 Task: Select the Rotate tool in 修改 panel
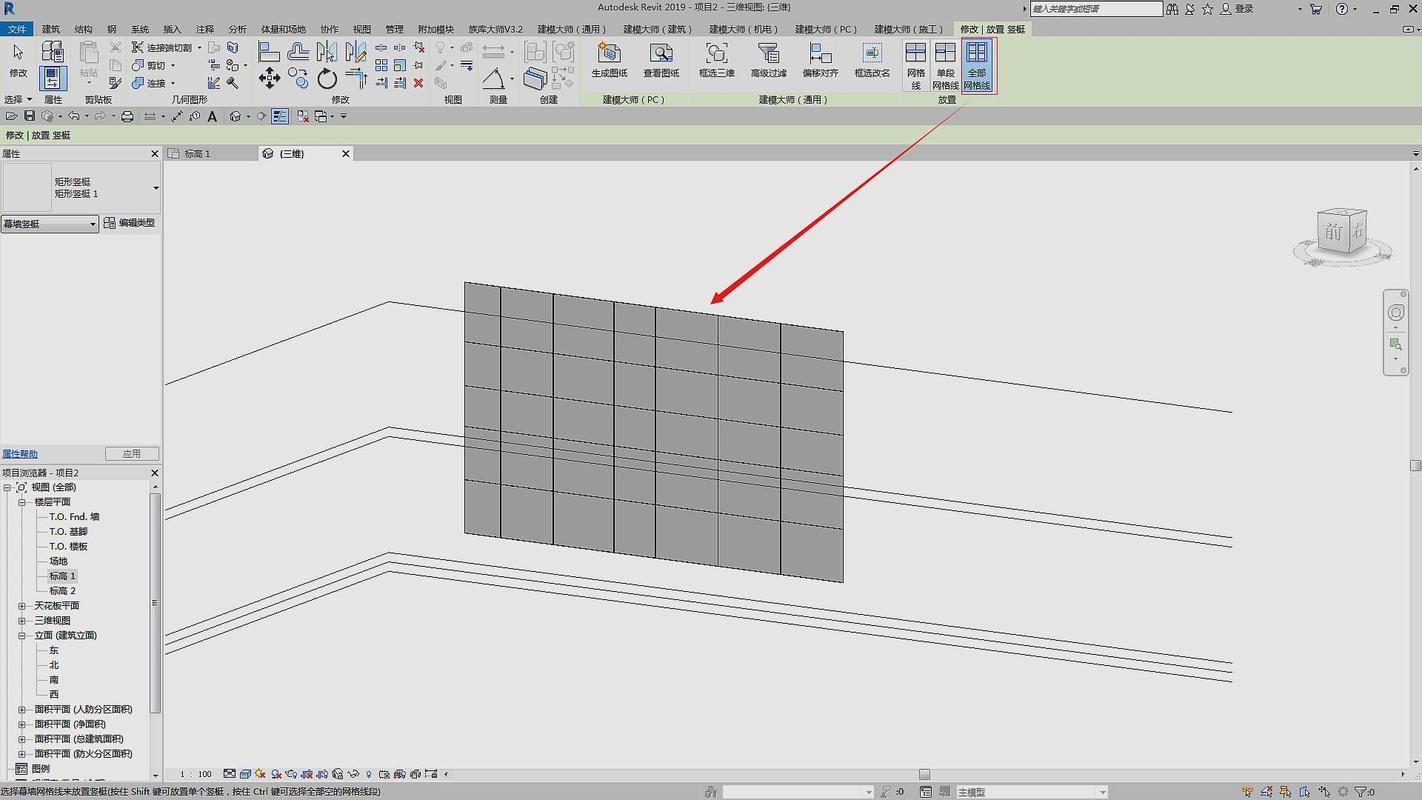[x=327, y=78]
